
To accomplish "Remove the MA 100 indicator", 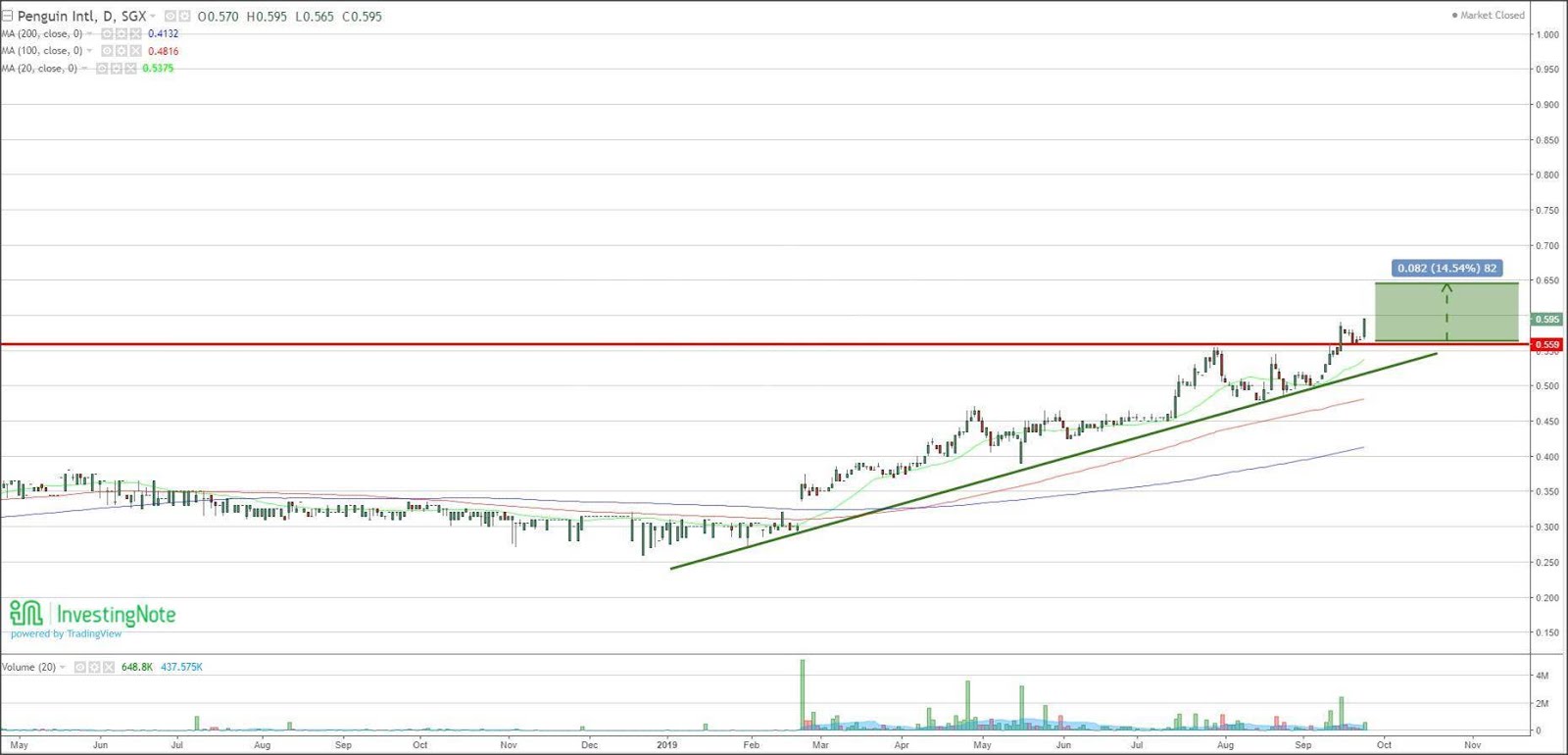I will pos(135,51).
